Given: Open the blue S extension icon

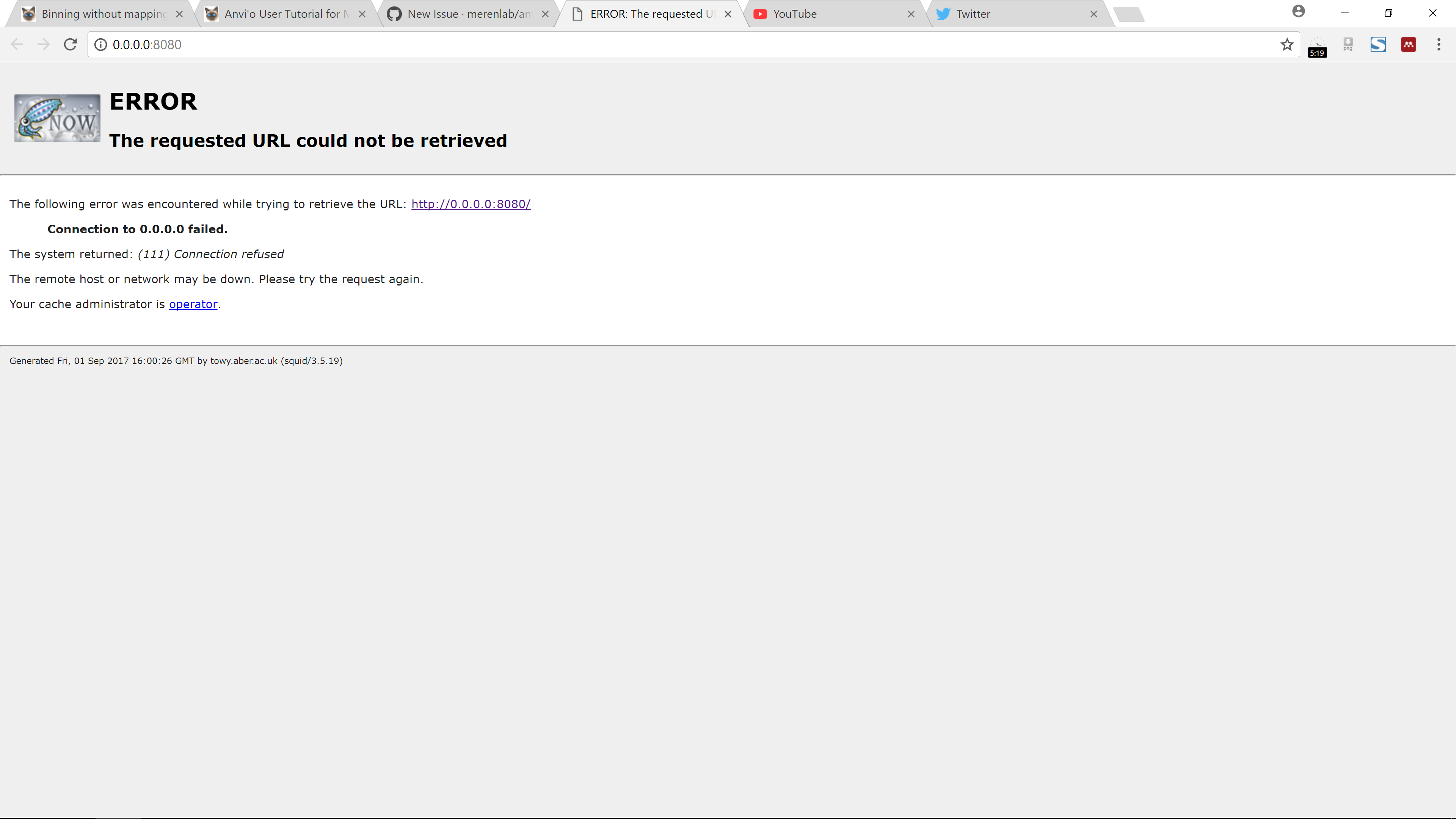Looking at the screenshot, I should click(x=1378, y=45).
